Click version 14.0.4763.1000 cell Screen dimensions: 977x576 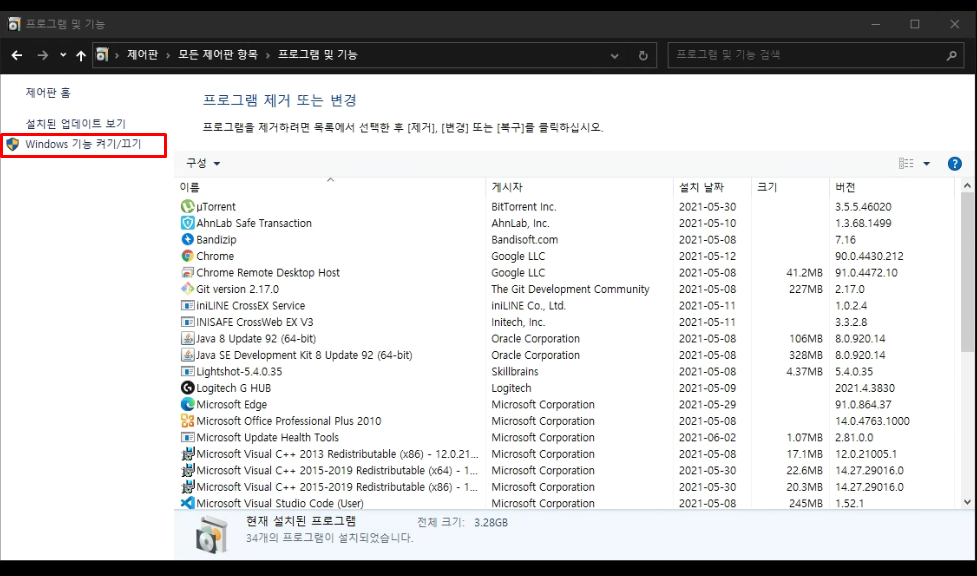[x=872, y=421]
